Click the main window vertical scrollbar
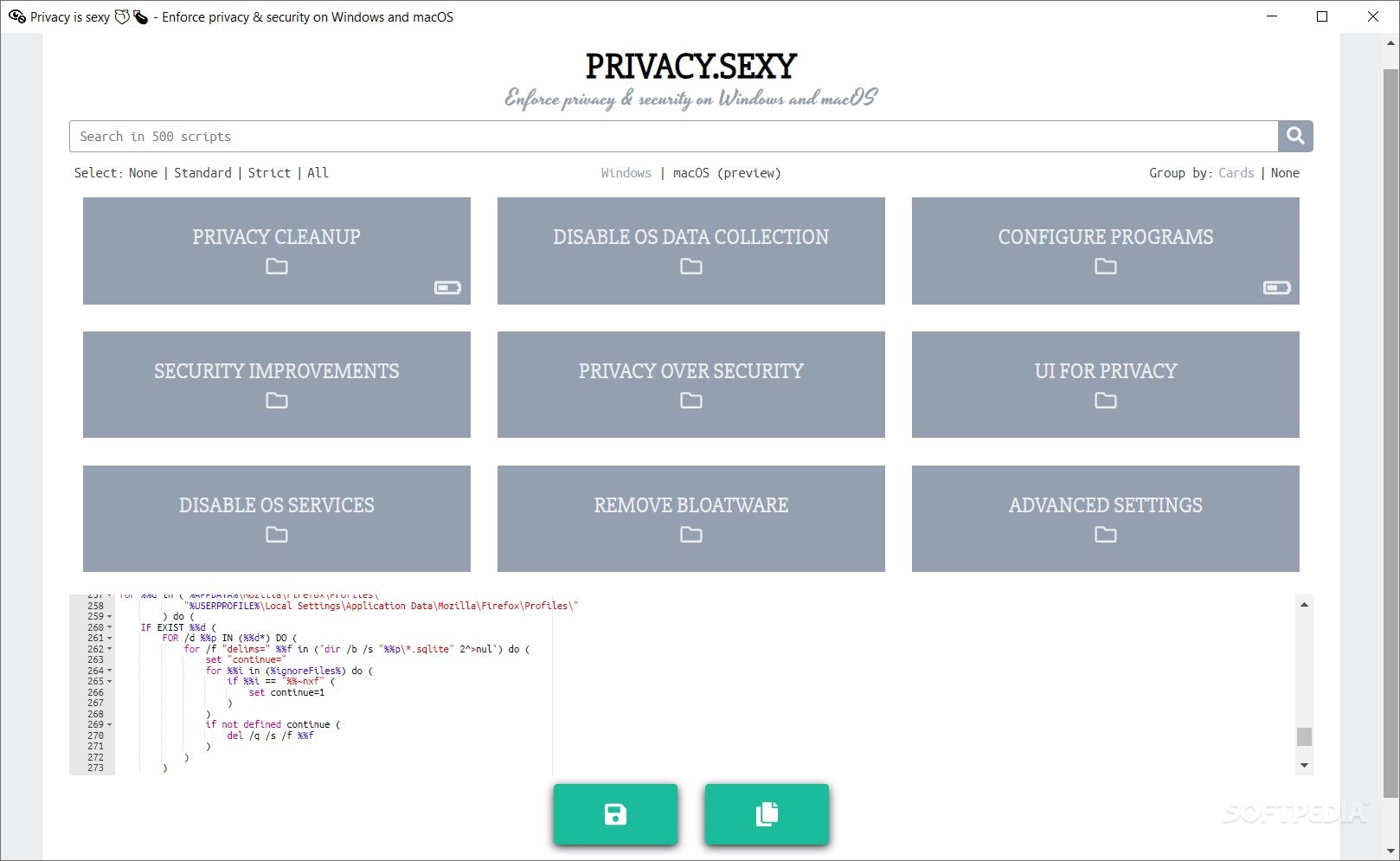The width and height of the screenshot is (1400, 861). point(1390,433)
